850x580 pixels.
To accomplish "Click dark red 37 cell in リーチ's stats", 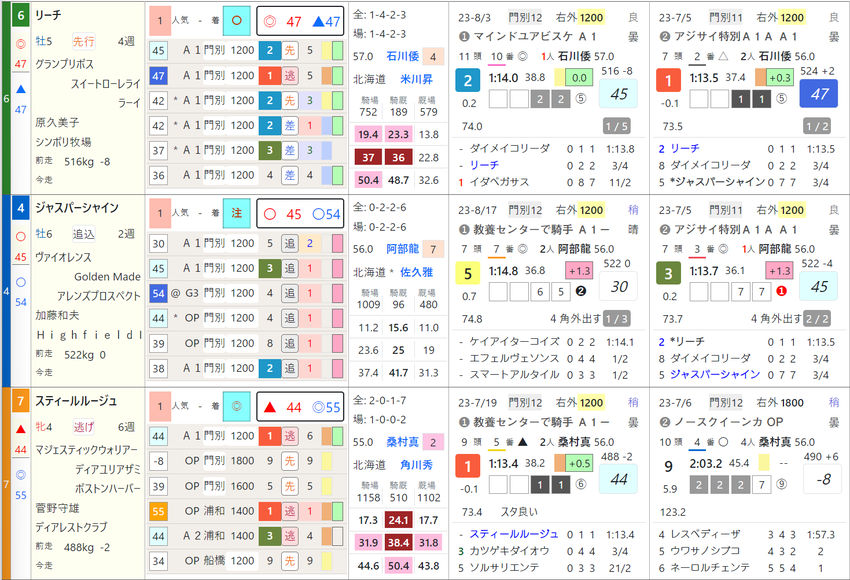I will [x=368, y=157].
